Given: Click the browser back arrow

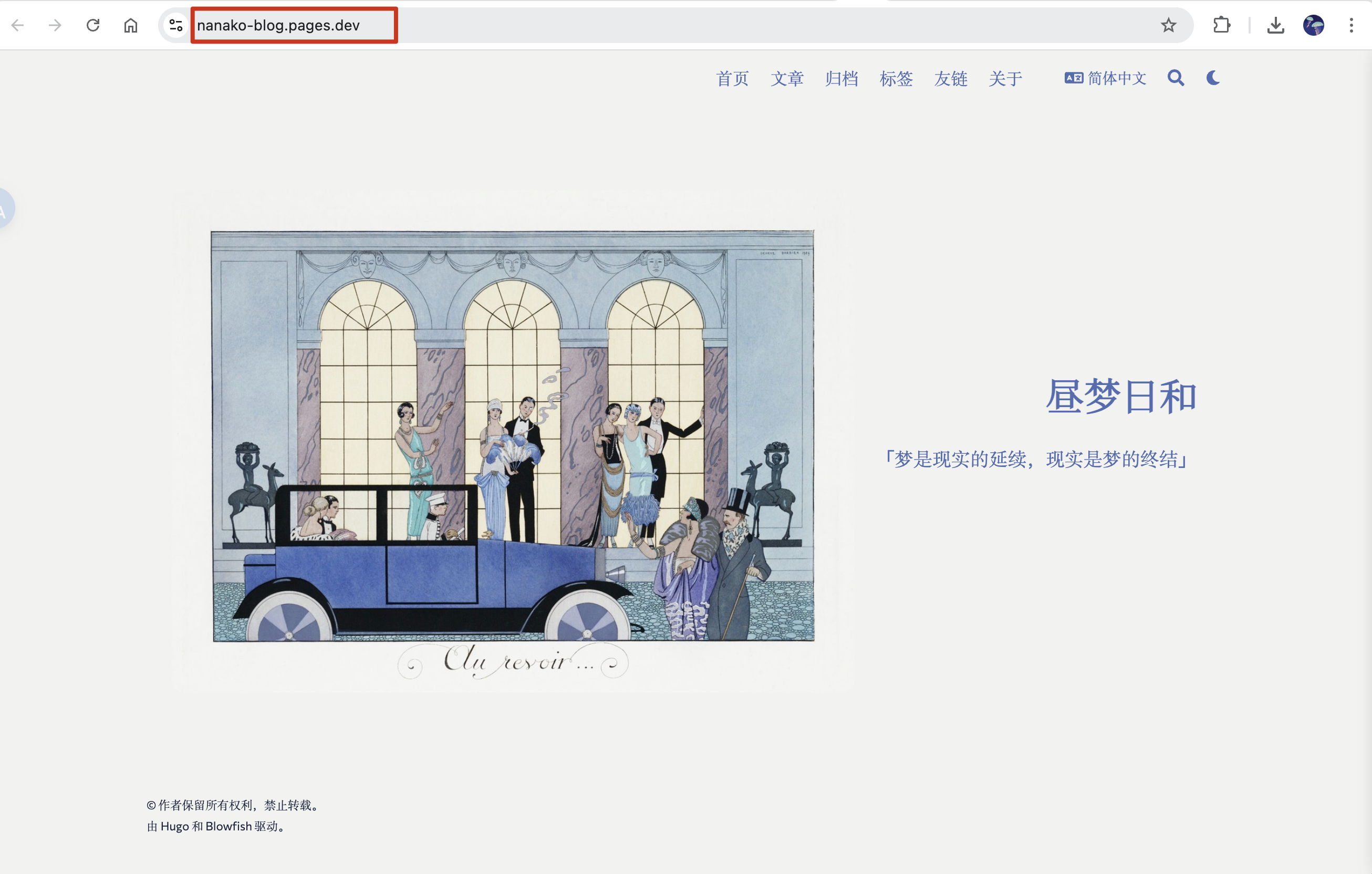Looking at the screenshot, I should tap(18, 25).
